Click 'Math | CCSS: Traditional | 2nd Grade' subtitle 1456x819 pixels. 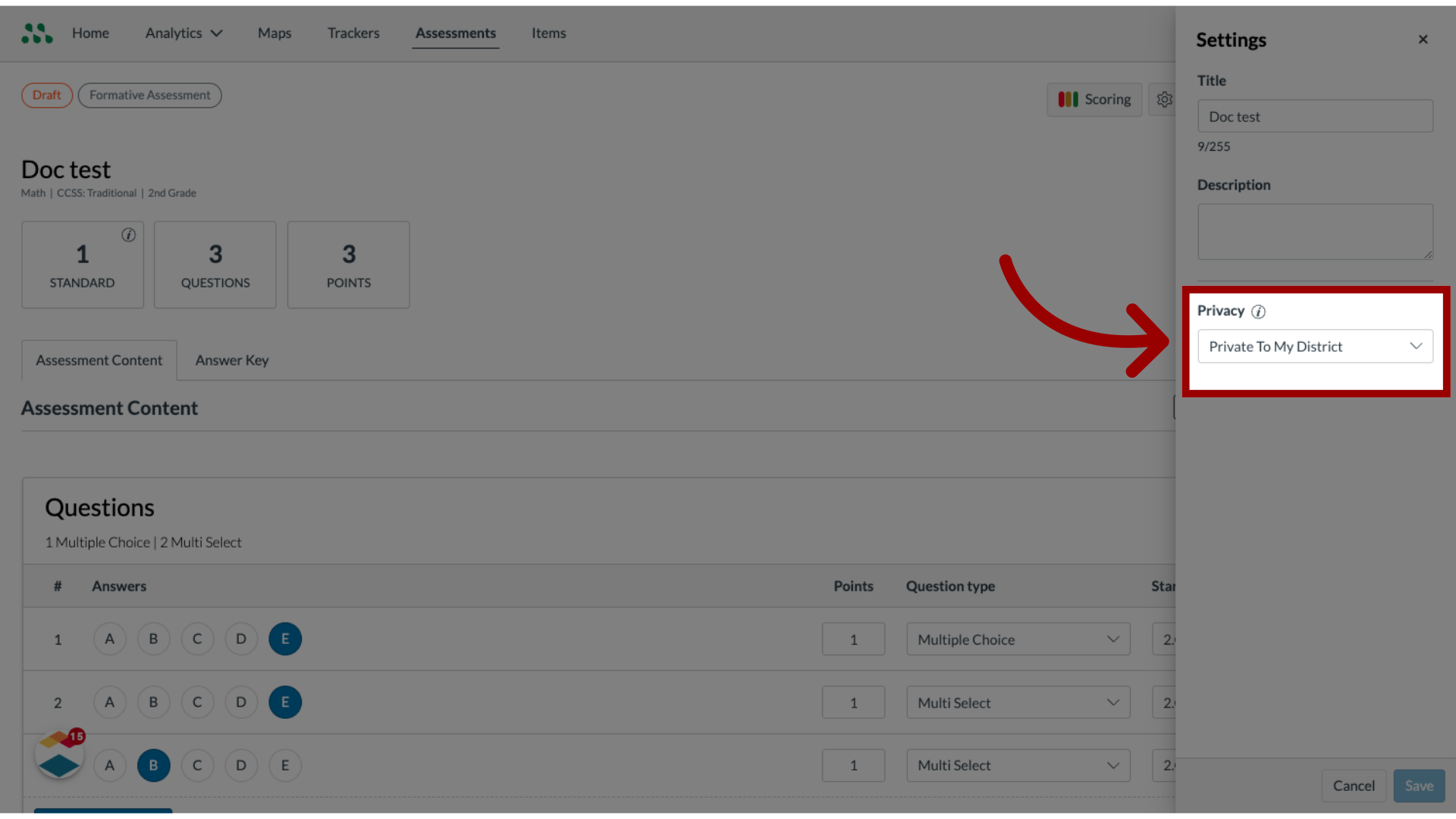[x=108, y=193]
